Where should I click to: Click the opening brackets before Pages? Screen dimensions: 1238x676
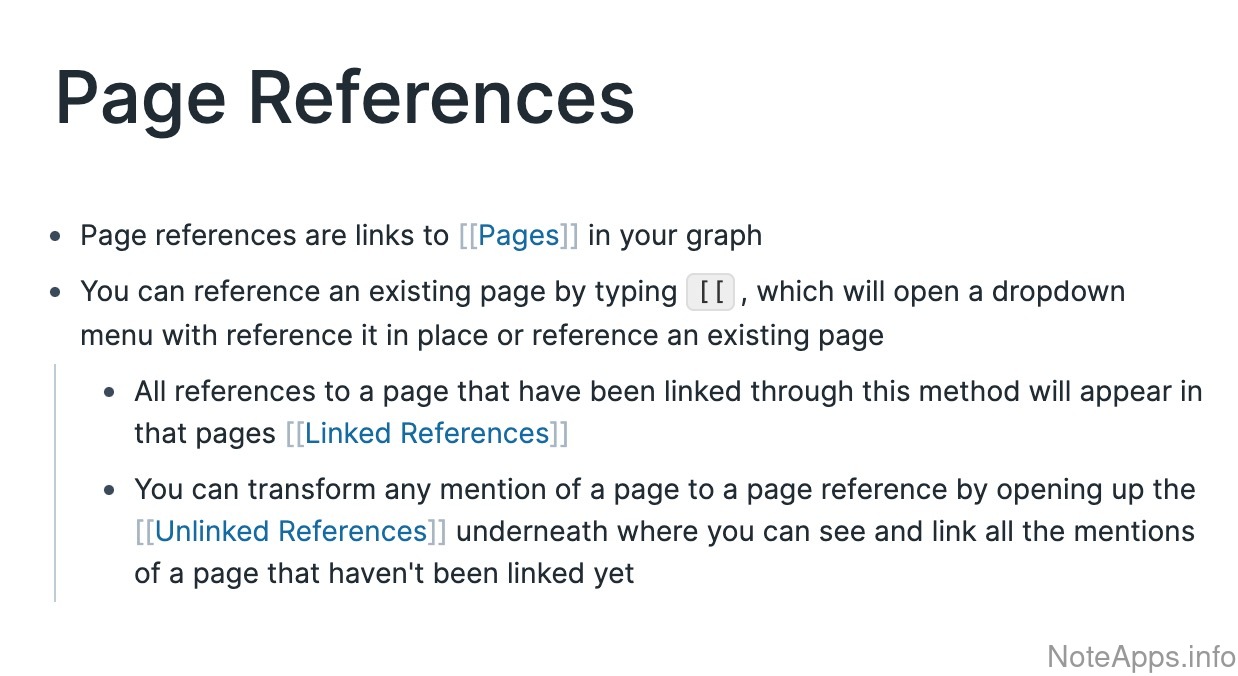click(x=468, y=236)
